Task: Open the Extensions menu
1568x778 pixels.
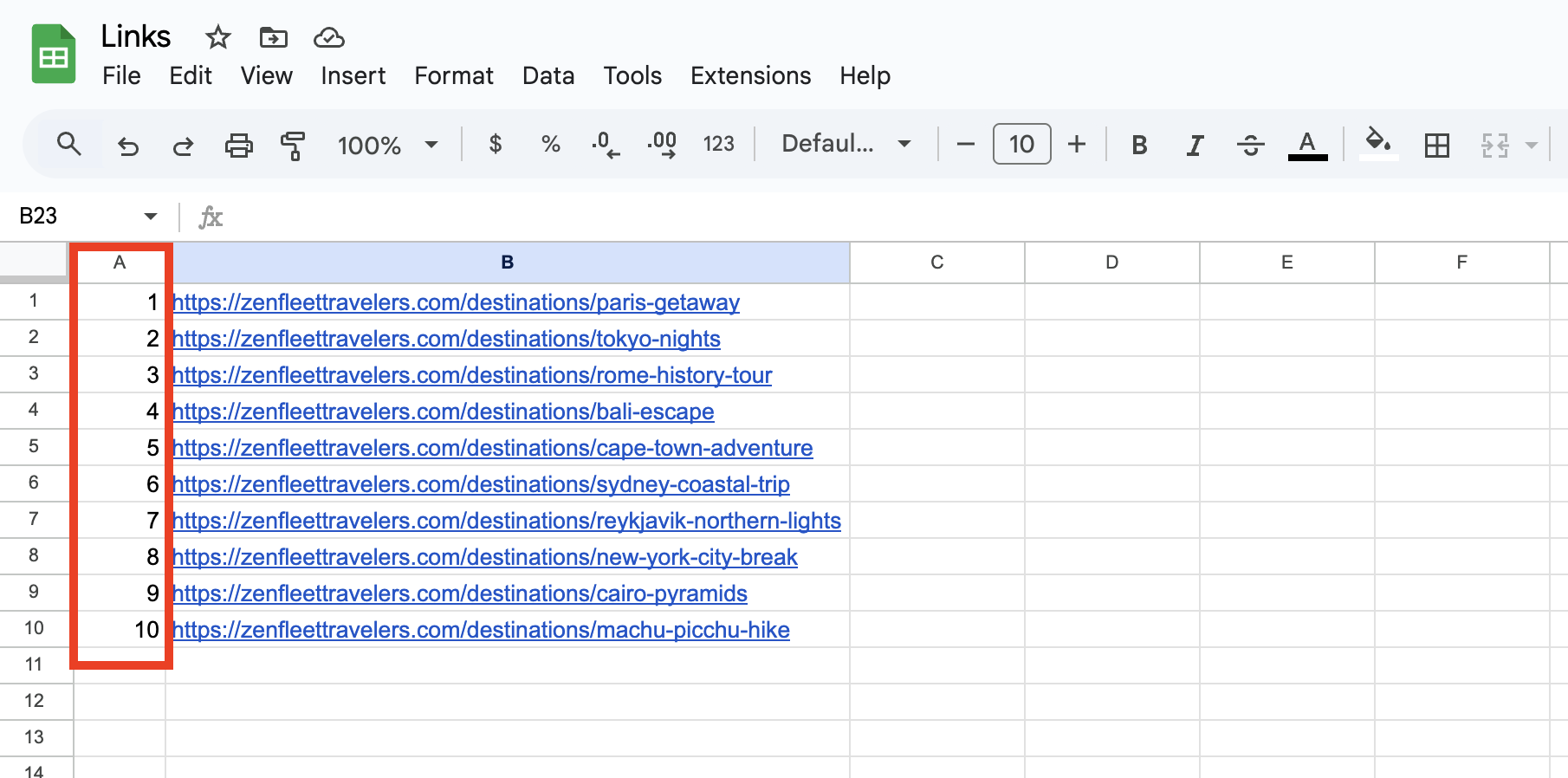Action: pos(750,76)
